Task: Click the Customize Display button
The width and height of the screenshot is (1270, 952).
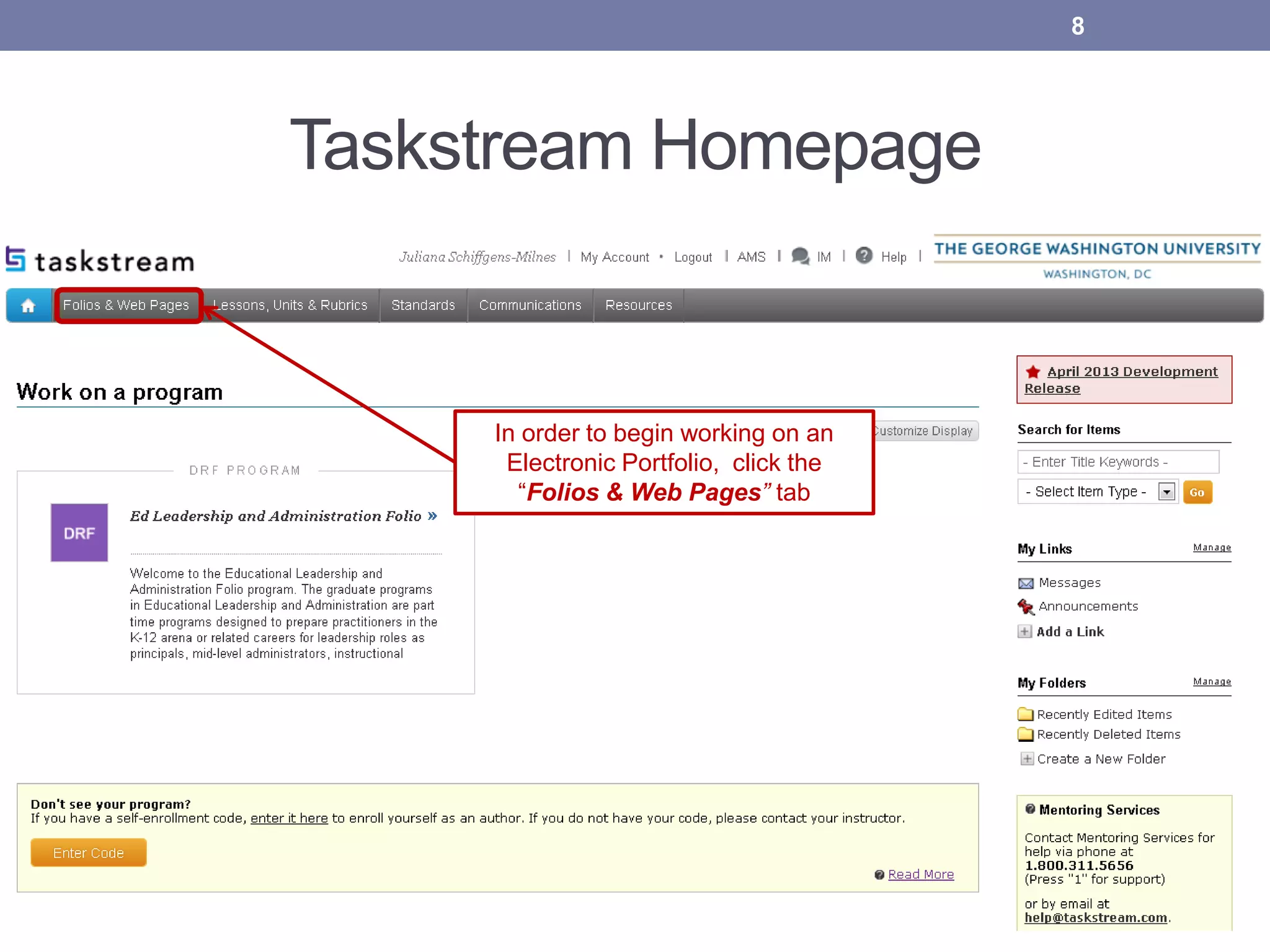Action: [923, 431]
